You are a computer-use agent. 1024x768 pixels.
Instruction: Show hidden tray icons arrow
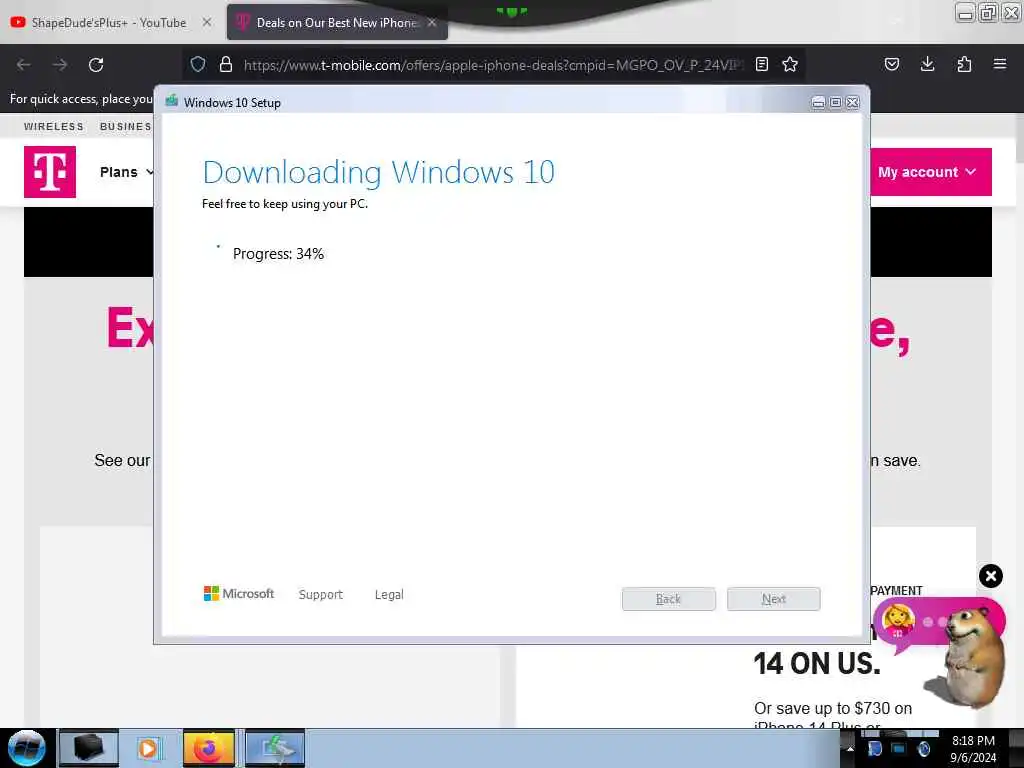(850, 748)
